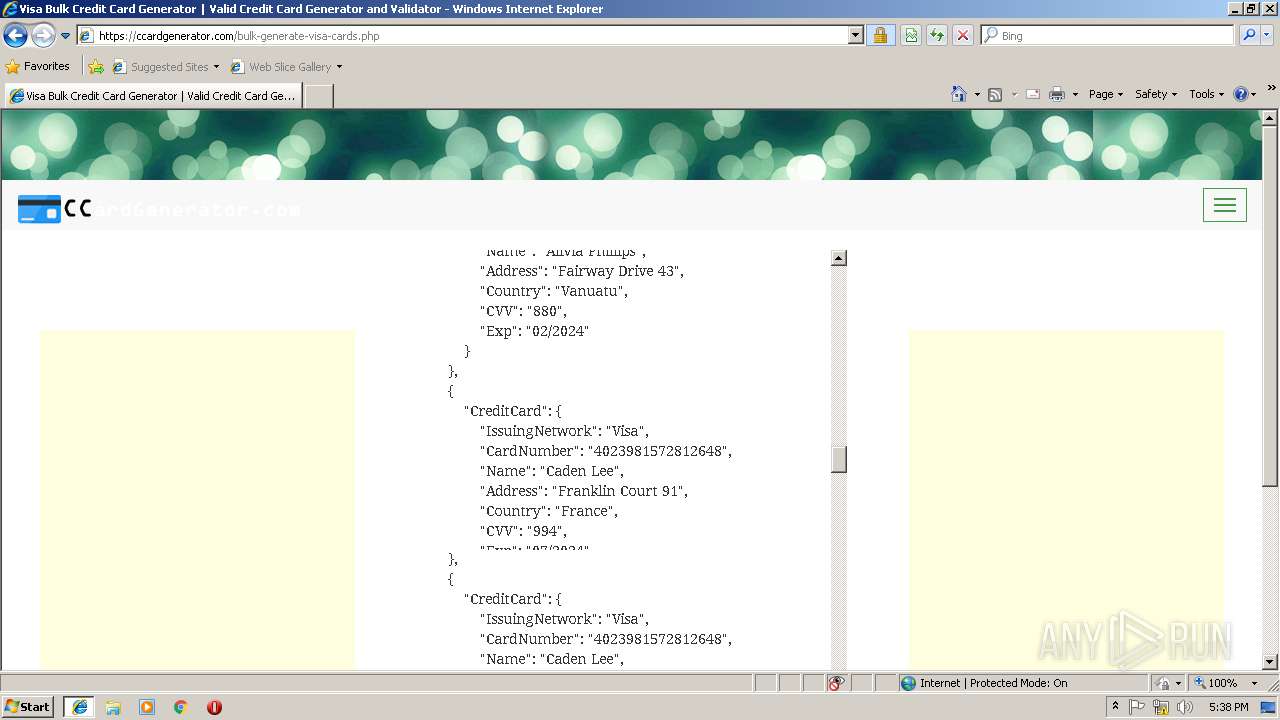Viewport: 1280px width, 720px height.
Task: Click the Help question mark icon
Action: [x=1241, y=94]
